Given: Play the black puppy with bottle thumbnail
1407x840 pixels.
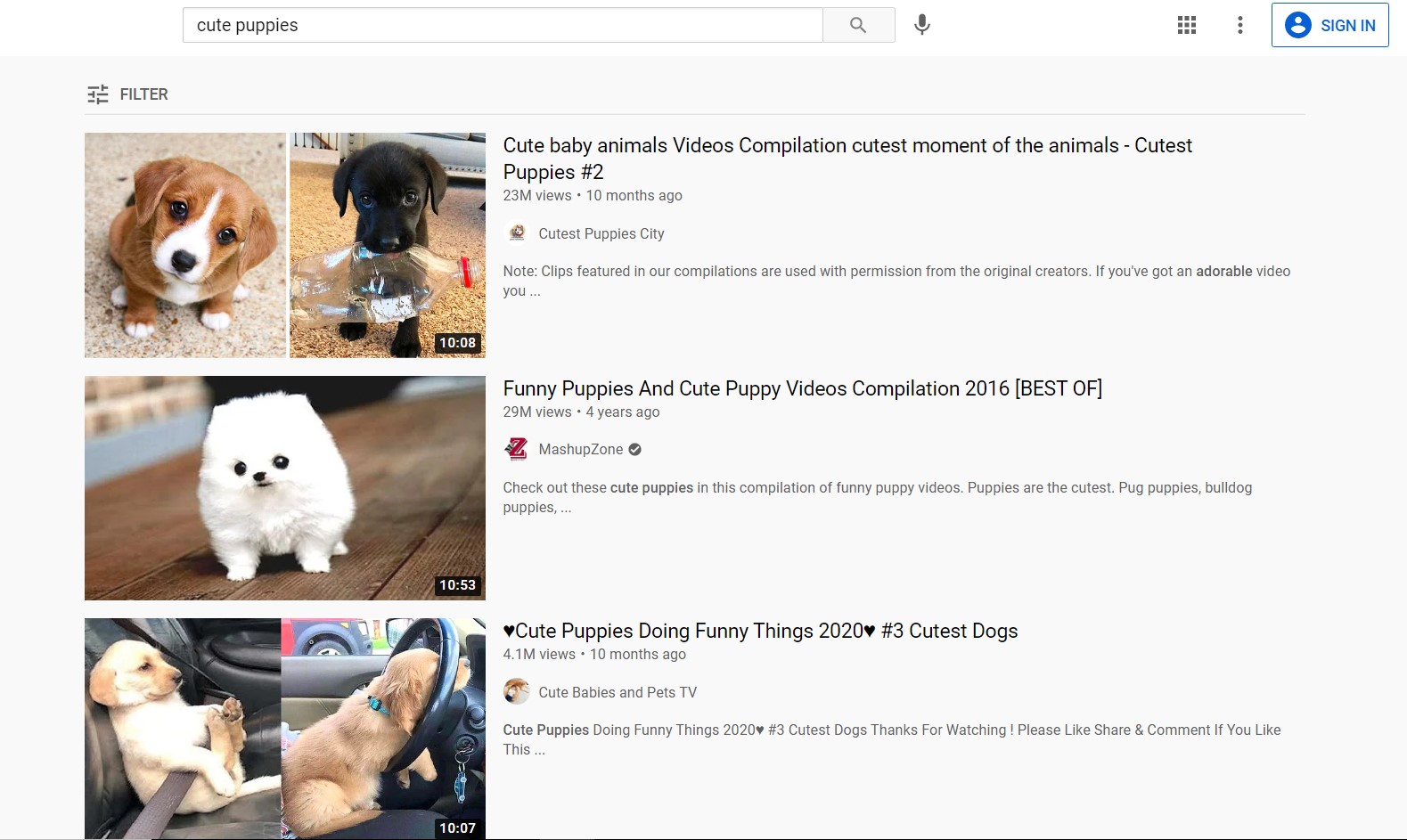Looking at the screenshot, I should coord(387,245).
